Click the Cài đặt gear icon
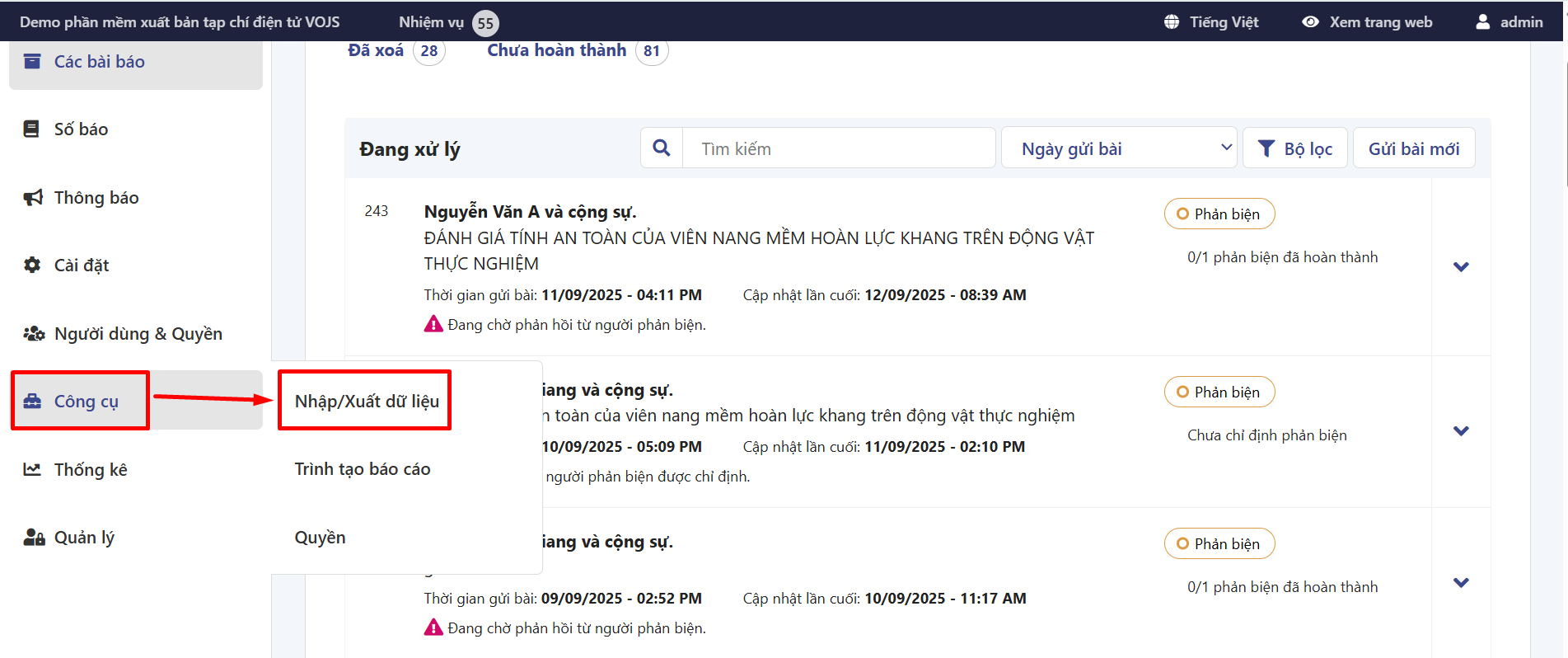This screenshot has height=658, width=1568. (x=32, y=266)
